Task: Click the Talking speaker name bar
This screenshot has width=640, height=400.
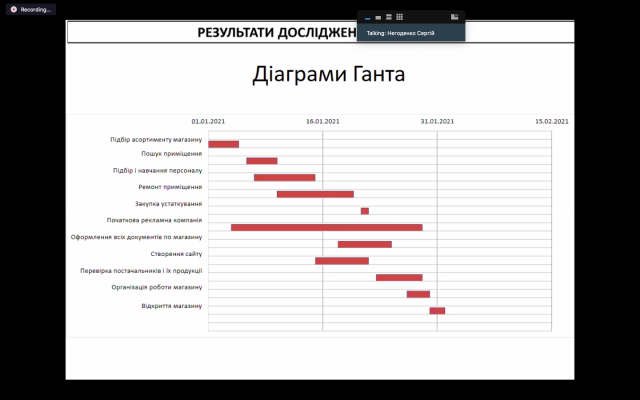Action: coord(411,33)
